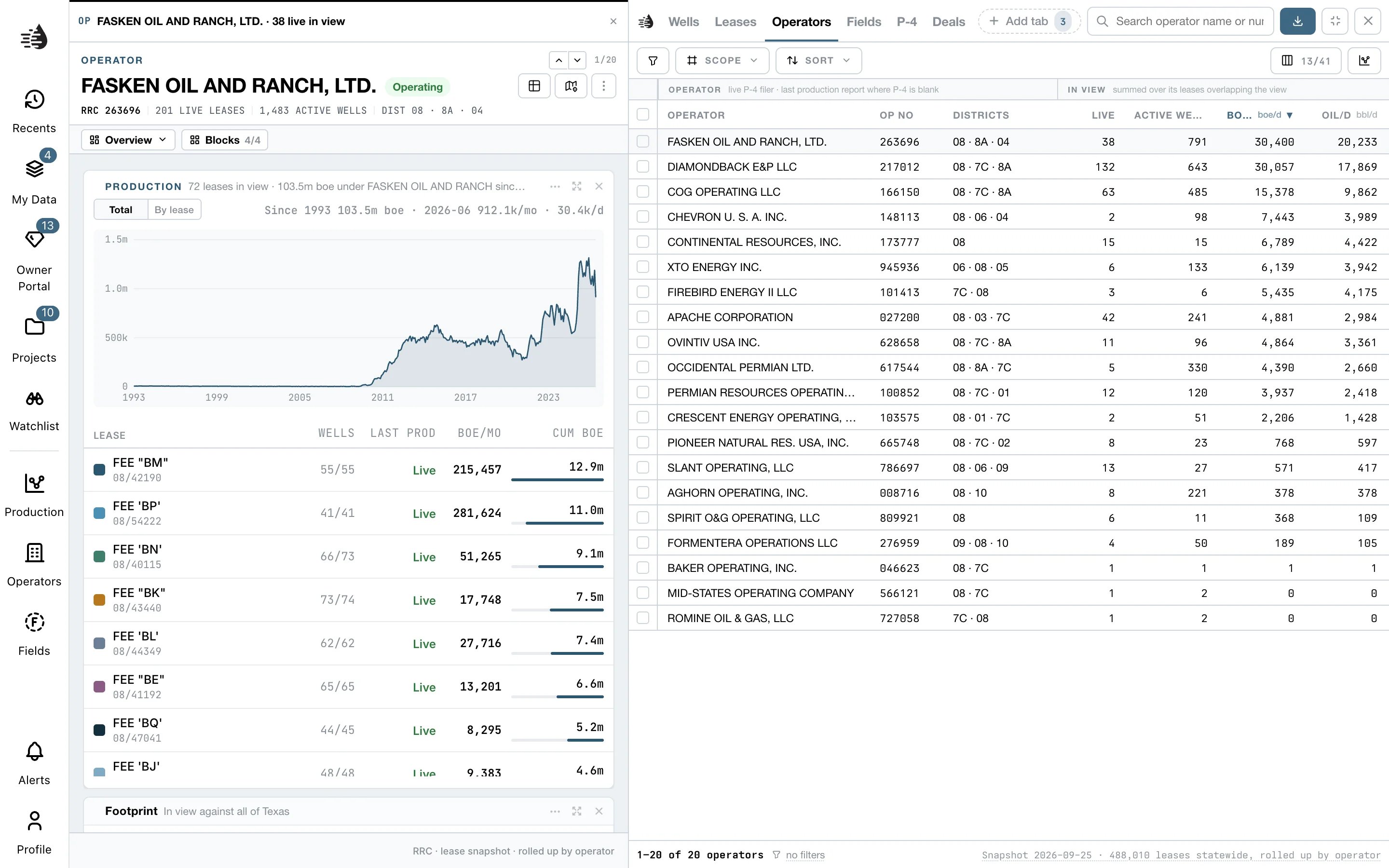The image size is (1389, 868).
Task: Click the app logo in the sidebar
Action: pos(34,37)
